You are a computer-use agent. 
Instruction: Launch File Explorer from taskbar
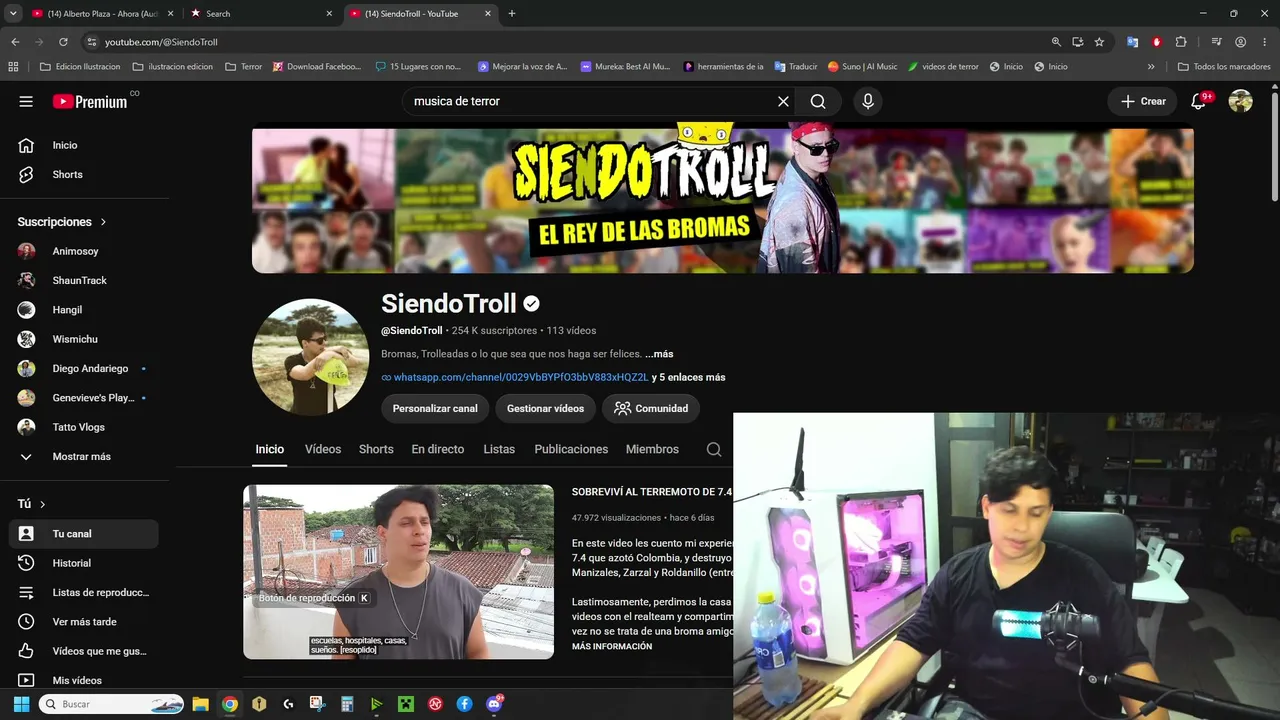(x=200, y=704)
